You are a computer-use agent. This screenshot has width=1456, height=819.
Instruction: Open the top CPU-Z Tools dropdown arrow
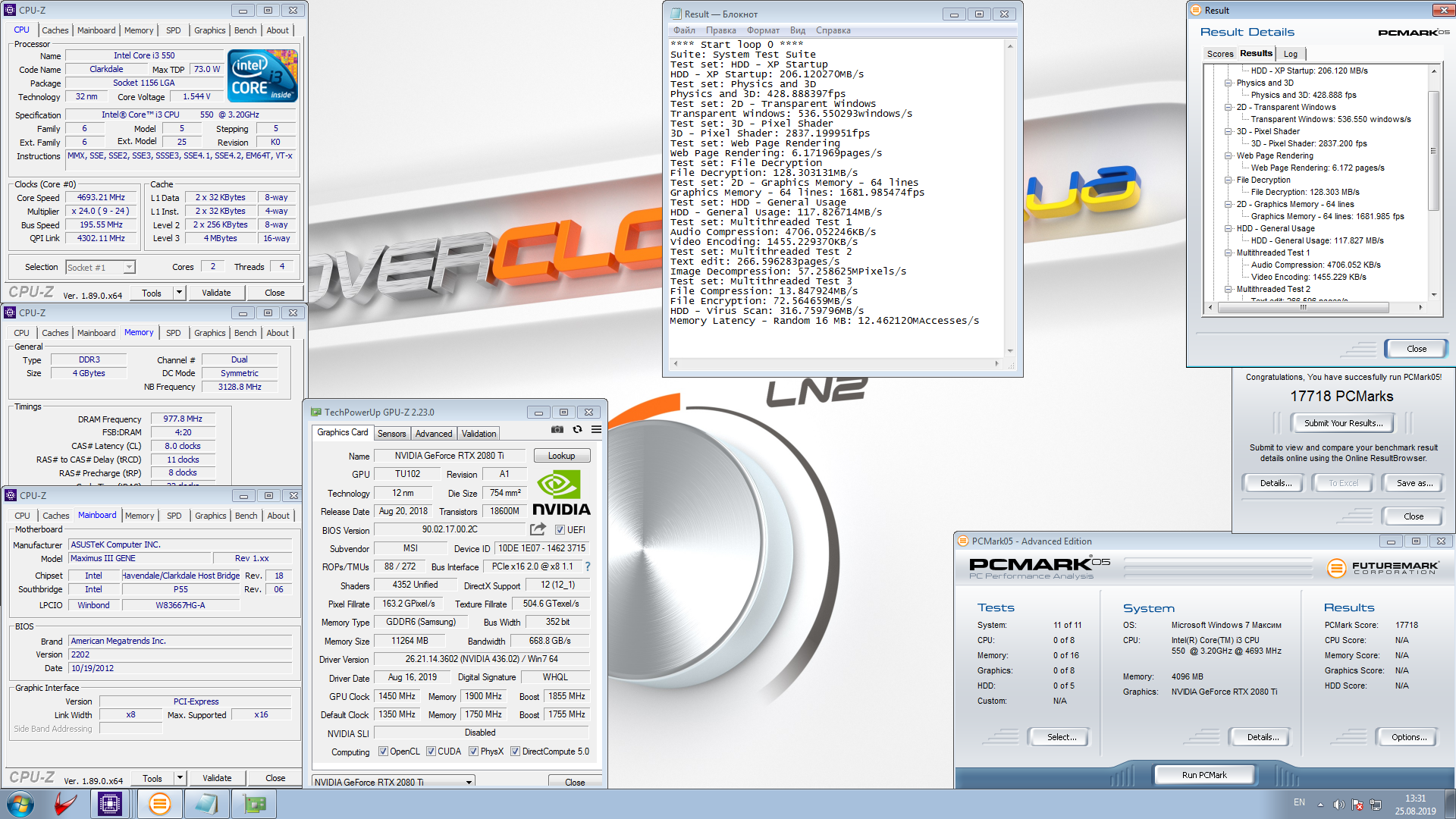[x=179, y=293]
